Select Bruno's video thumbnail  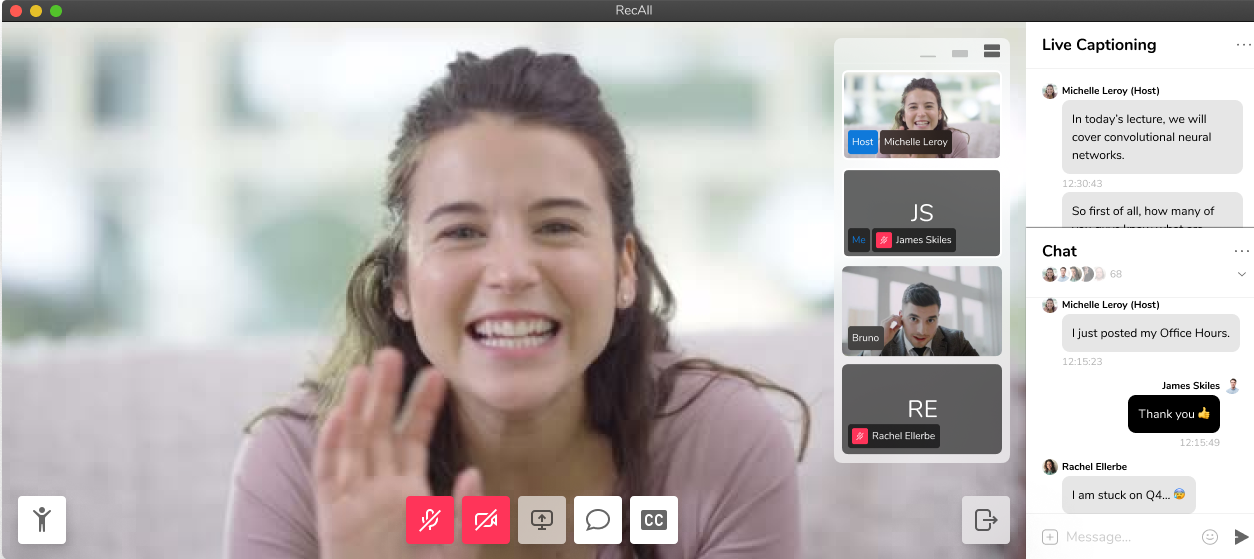[x=922, y=311]
